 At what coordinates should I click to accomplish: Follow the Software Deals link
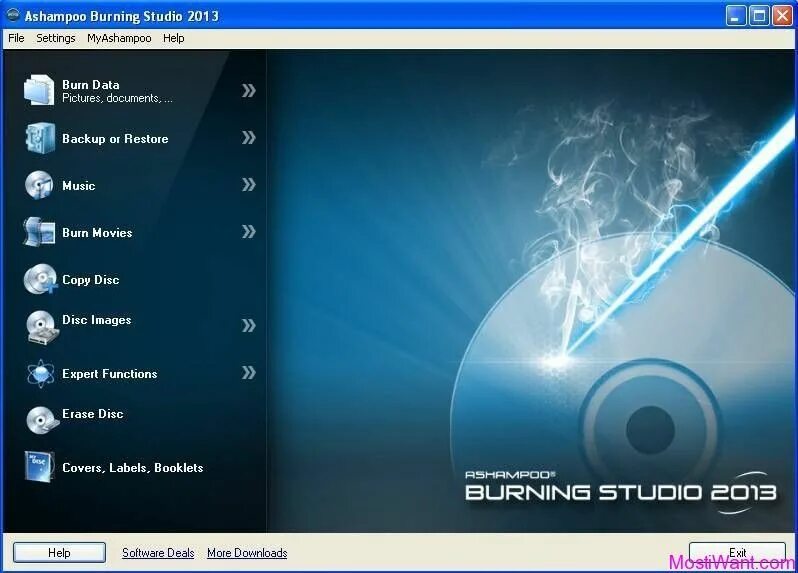coord(158,553)
